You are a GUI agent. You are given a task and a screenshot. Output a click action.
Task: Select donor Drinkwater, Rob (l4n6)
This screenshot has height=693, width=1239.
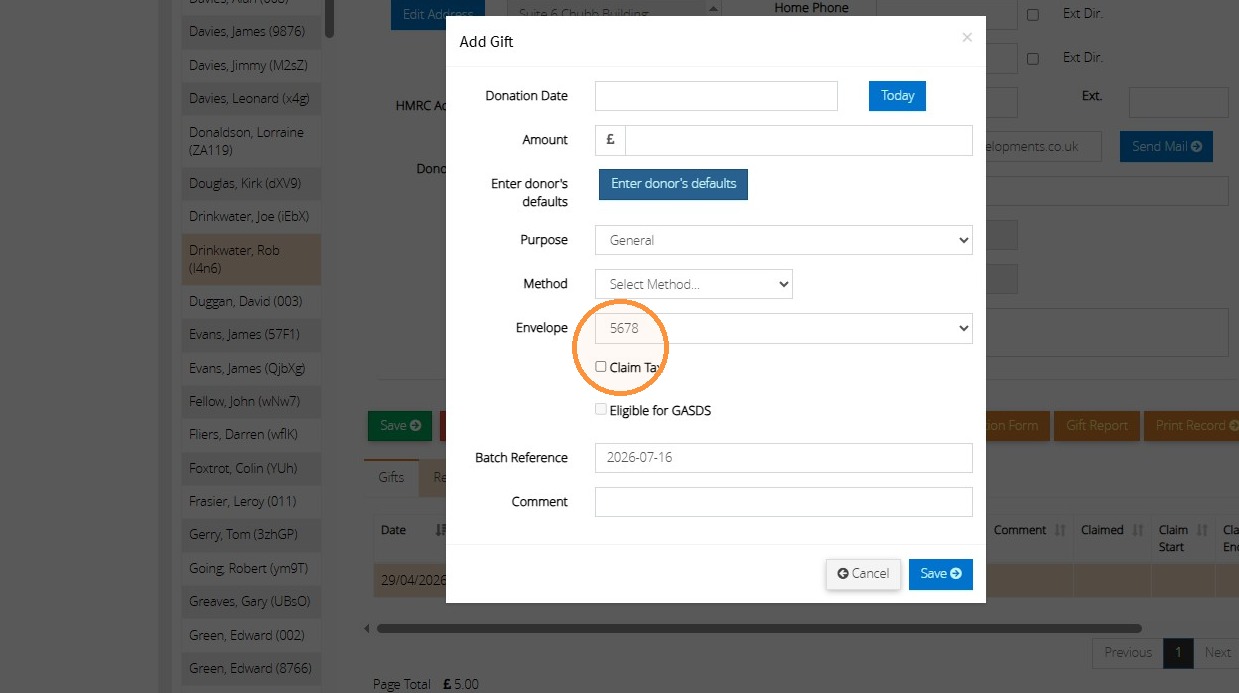point(251,259)
